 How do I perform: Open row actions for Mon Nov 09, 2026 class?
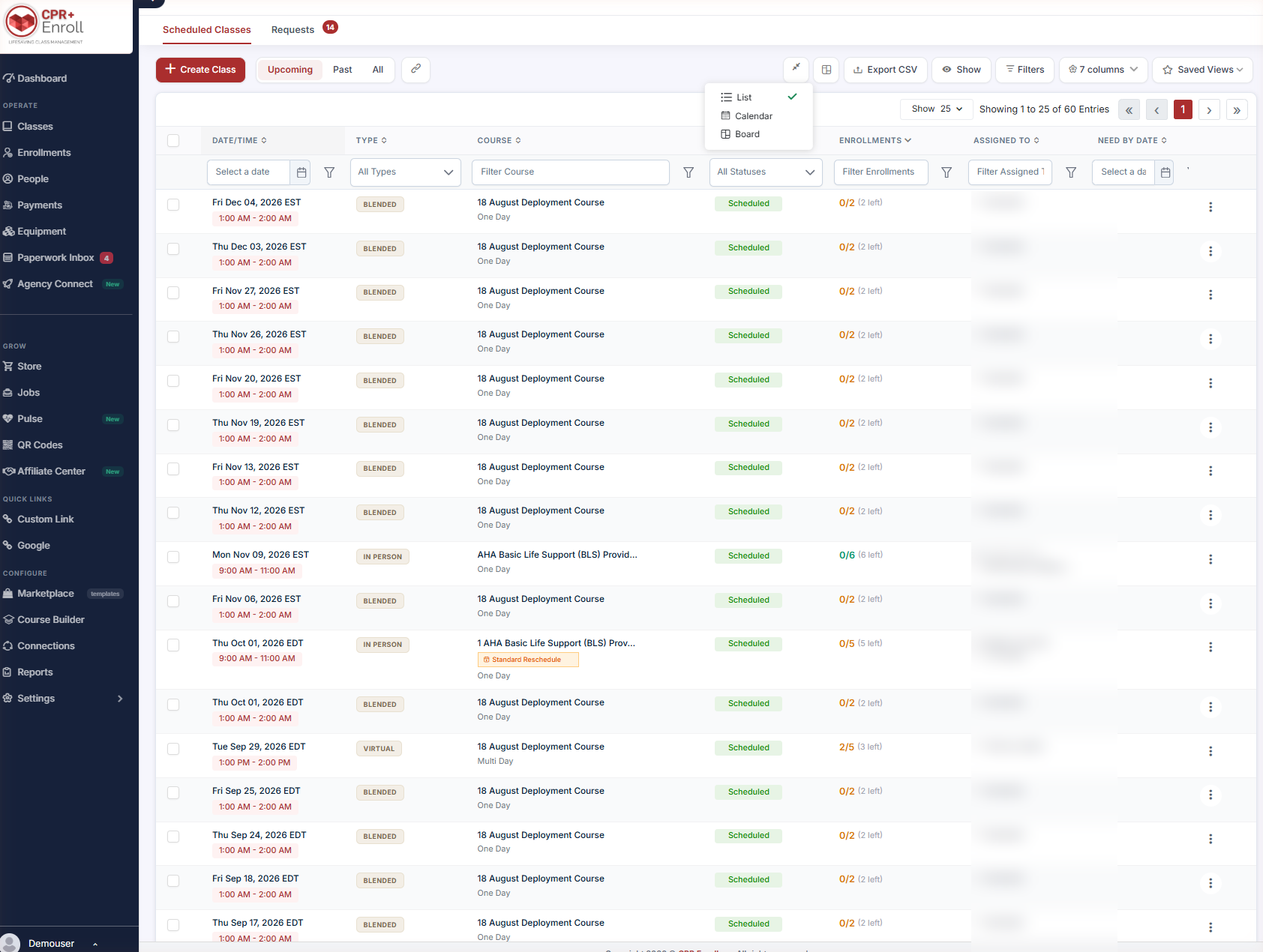click(1210, 559)
